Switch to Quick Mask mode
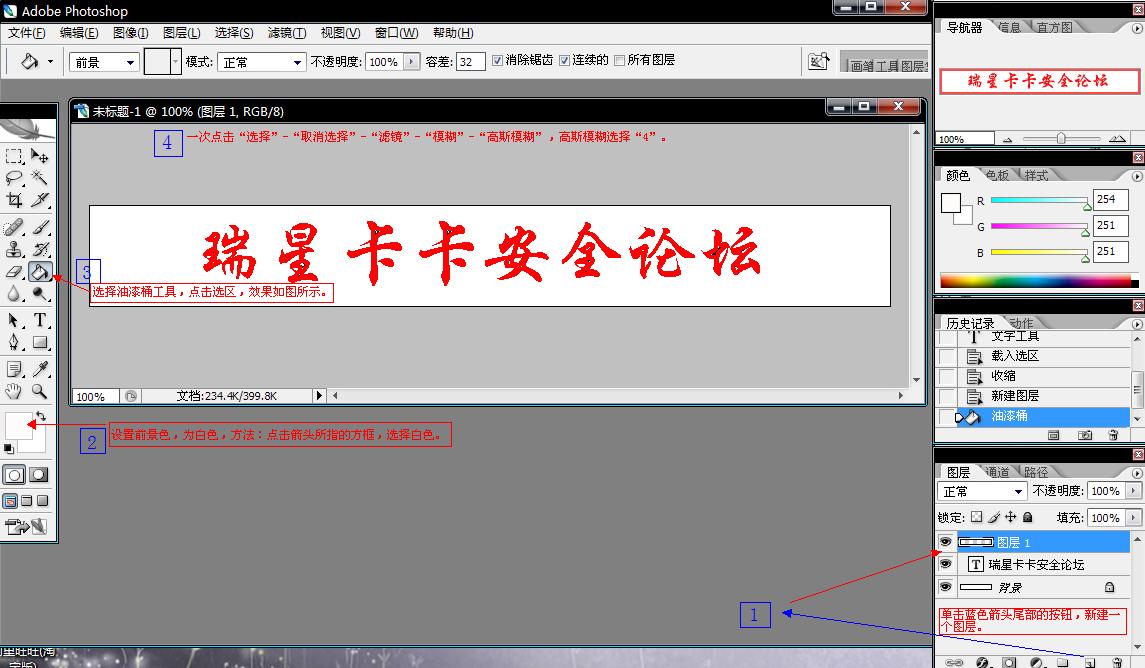Viewport: 1145px width, 668px height. click(x=39, y=475)
